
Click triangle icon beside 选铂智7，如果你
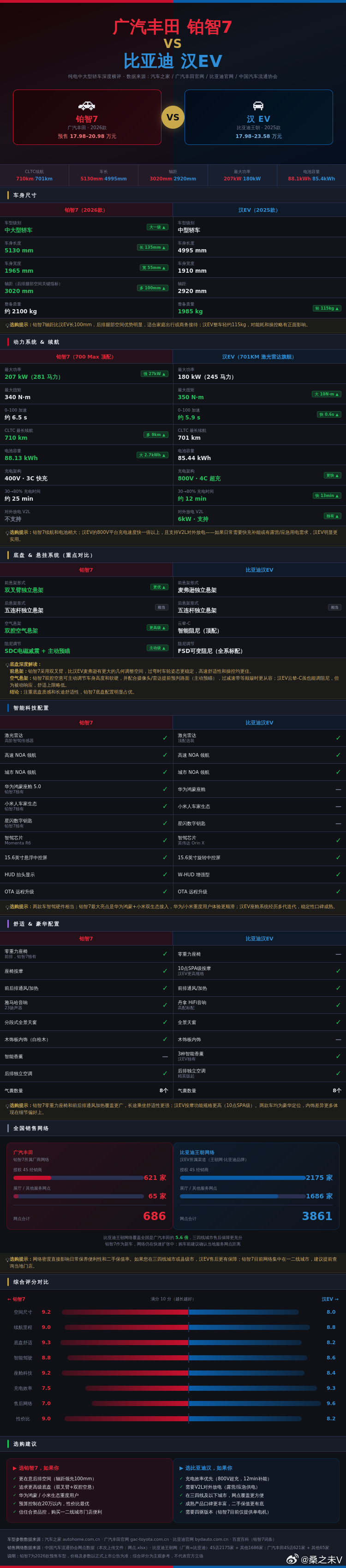coord(15,1468)
